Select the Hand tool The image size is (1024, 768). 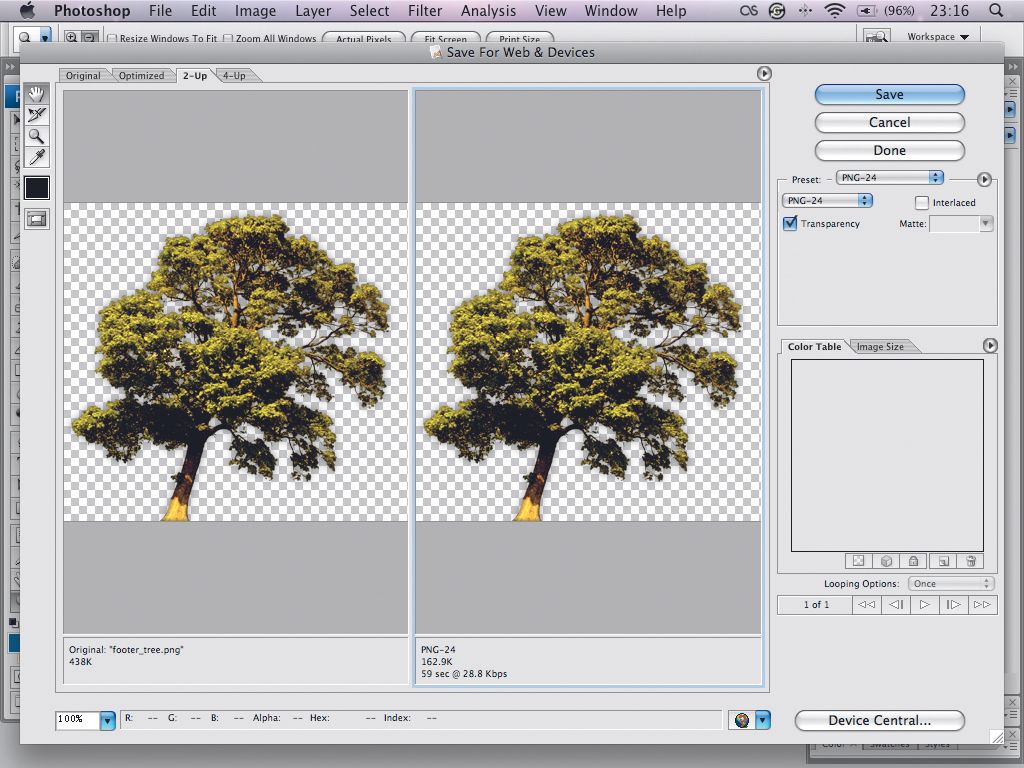(37, 94)
